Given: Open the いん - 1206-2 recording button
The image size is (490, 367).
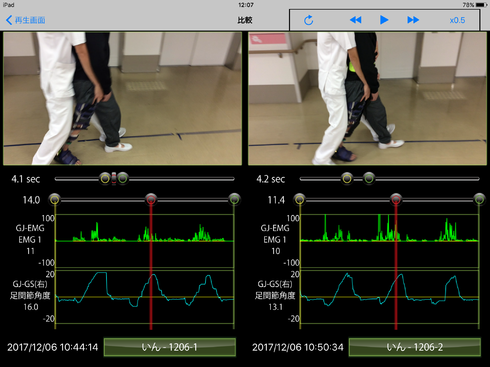Looking at the screenshot, I should click(x=415, y=347).
